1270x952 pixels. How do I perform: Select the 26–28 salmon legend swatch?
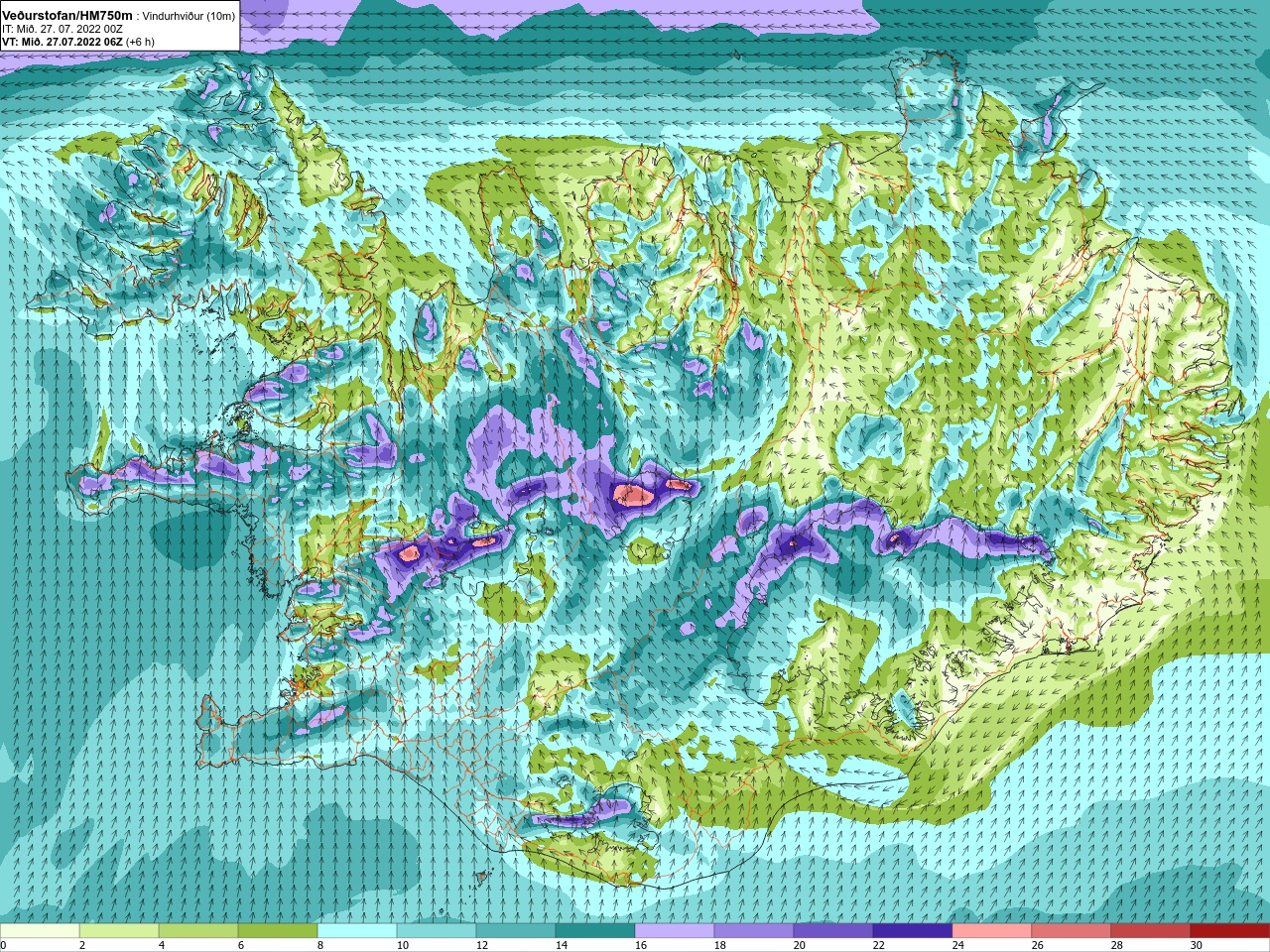[x=1072, y=931]
